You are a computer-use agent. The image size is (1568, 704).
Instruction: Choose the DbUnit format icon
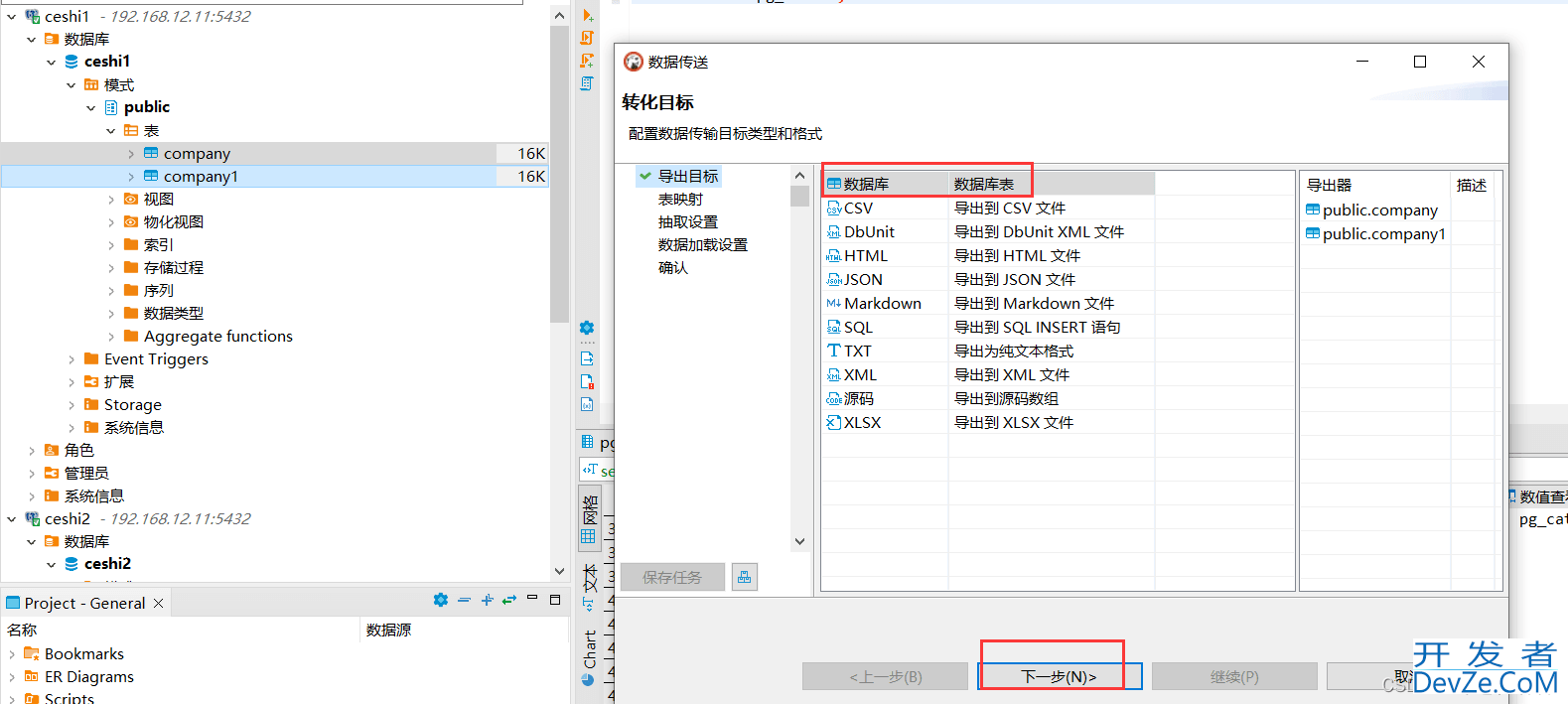point(834,232)
